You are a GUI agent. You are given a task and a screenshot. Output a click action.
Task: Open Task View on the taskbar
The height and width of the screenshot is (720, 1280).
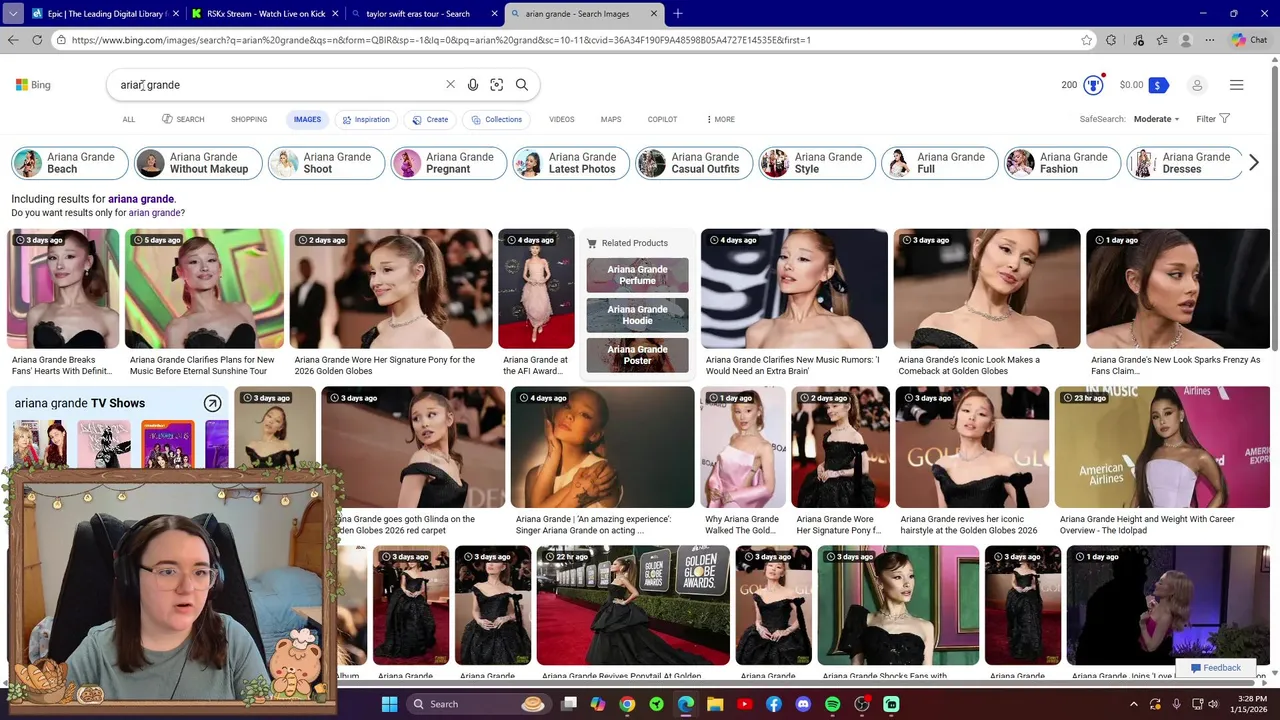569,704
